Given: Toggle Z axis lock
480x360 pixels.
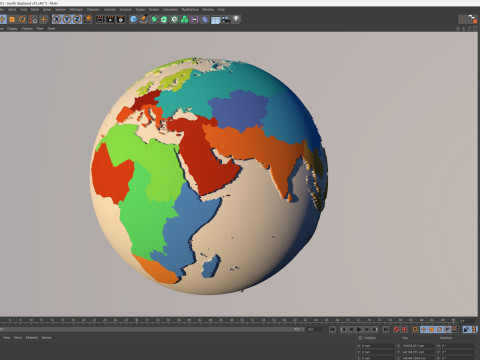Looking at the screenshot, I should click(x=77, y=19).
